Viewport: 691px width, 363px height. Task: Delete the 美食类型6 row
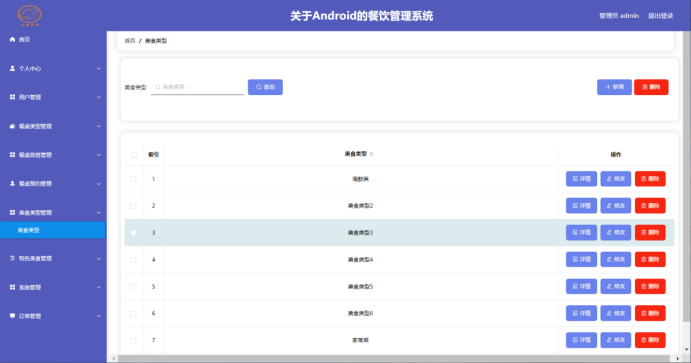point(650,313)
